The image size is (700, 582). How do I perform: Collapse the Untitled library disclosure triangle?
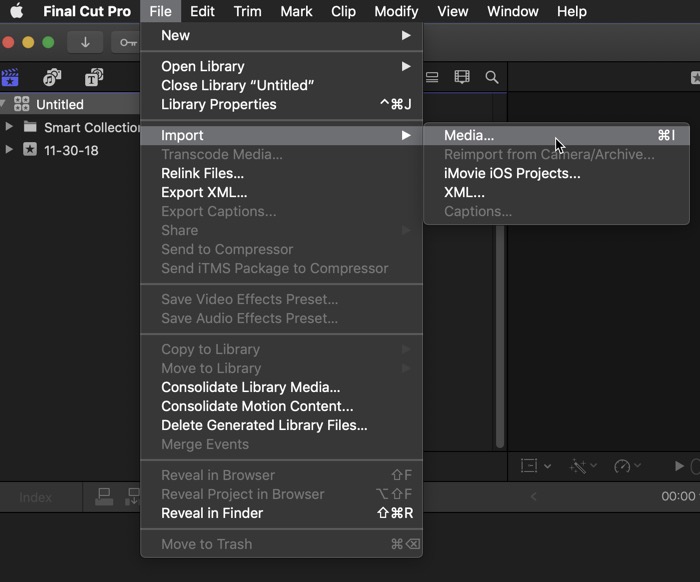[3, 104]
